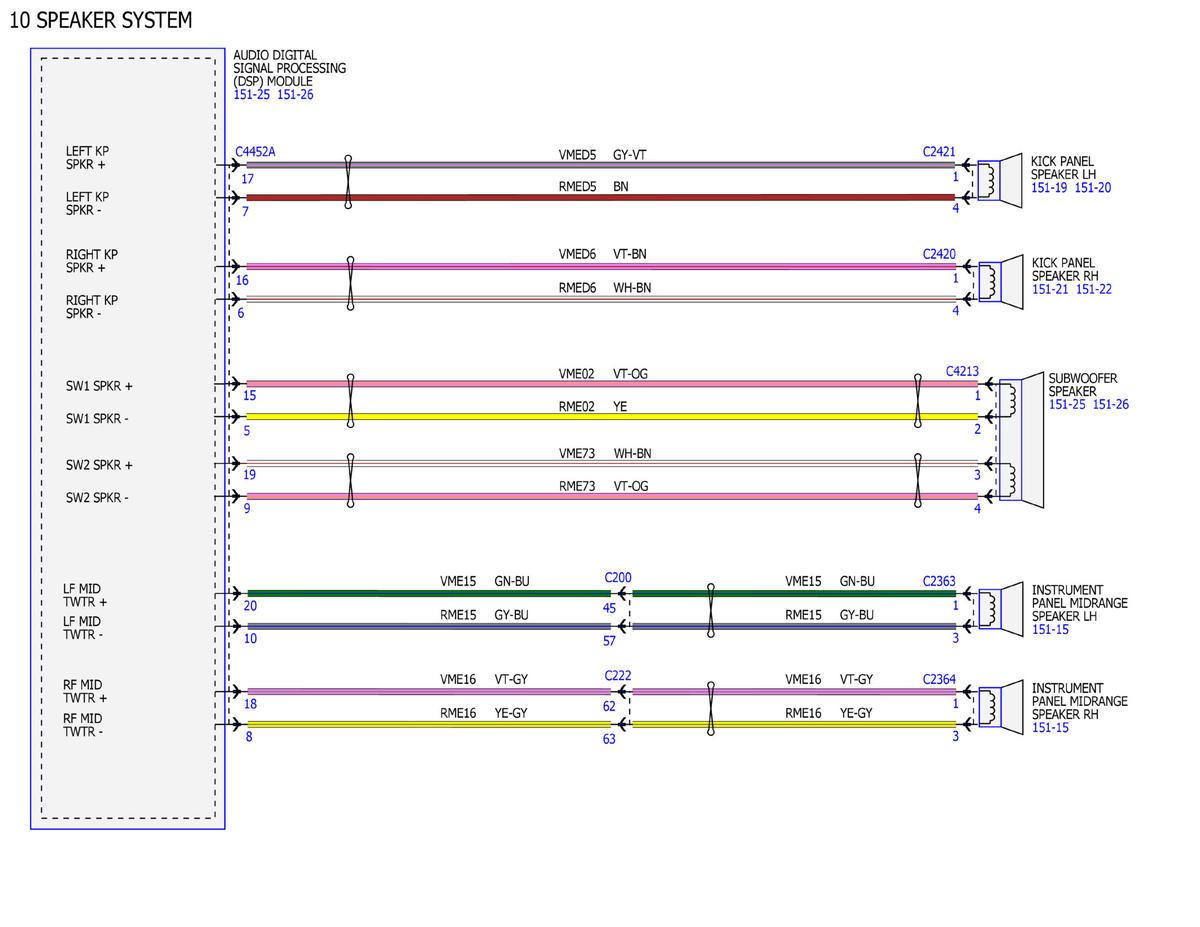
Task: Open connector C2420 link
Action: [939, 254]
